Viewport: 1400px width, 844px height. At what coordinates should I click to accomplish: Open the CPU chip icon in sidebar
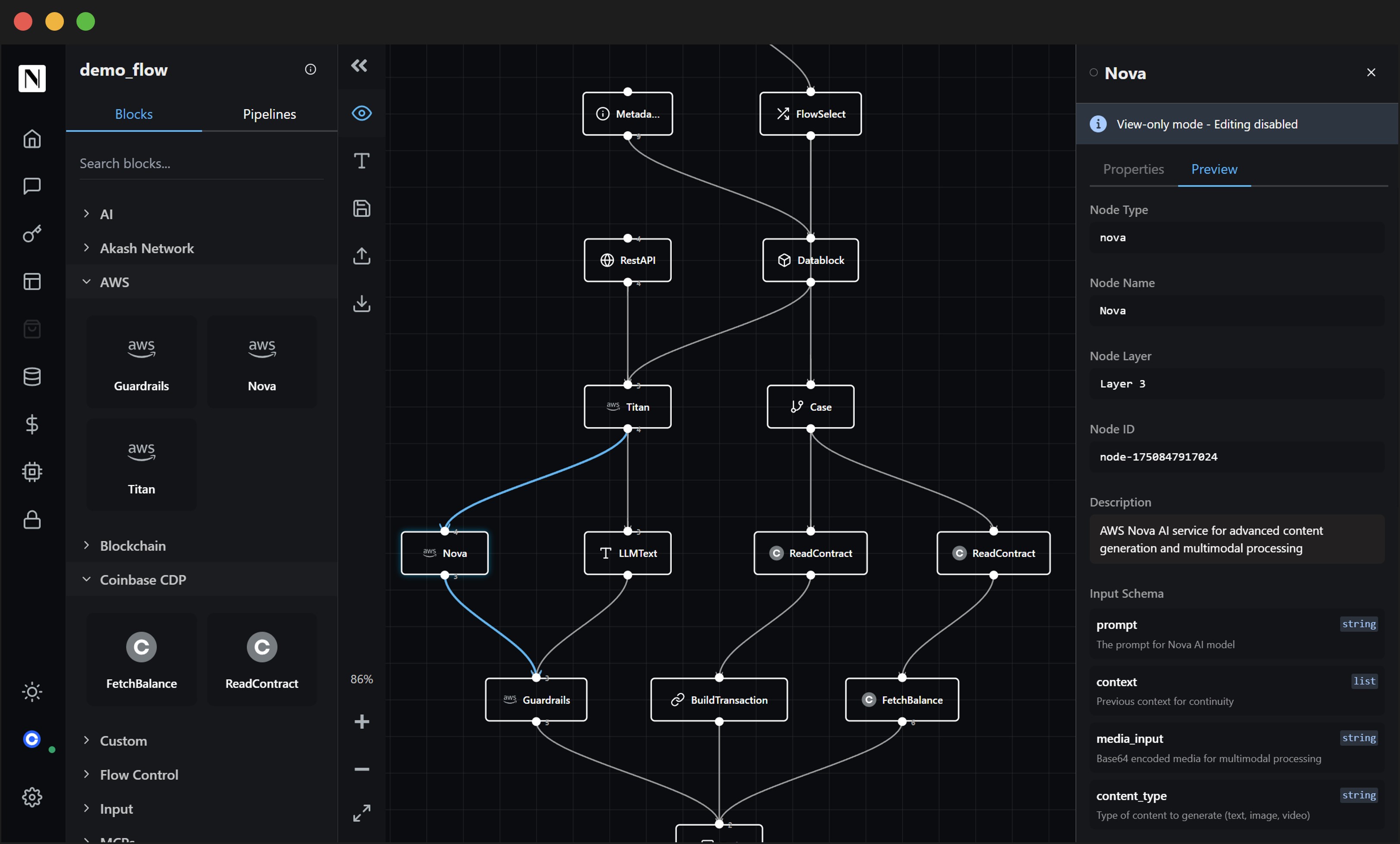tap(32, 472)
